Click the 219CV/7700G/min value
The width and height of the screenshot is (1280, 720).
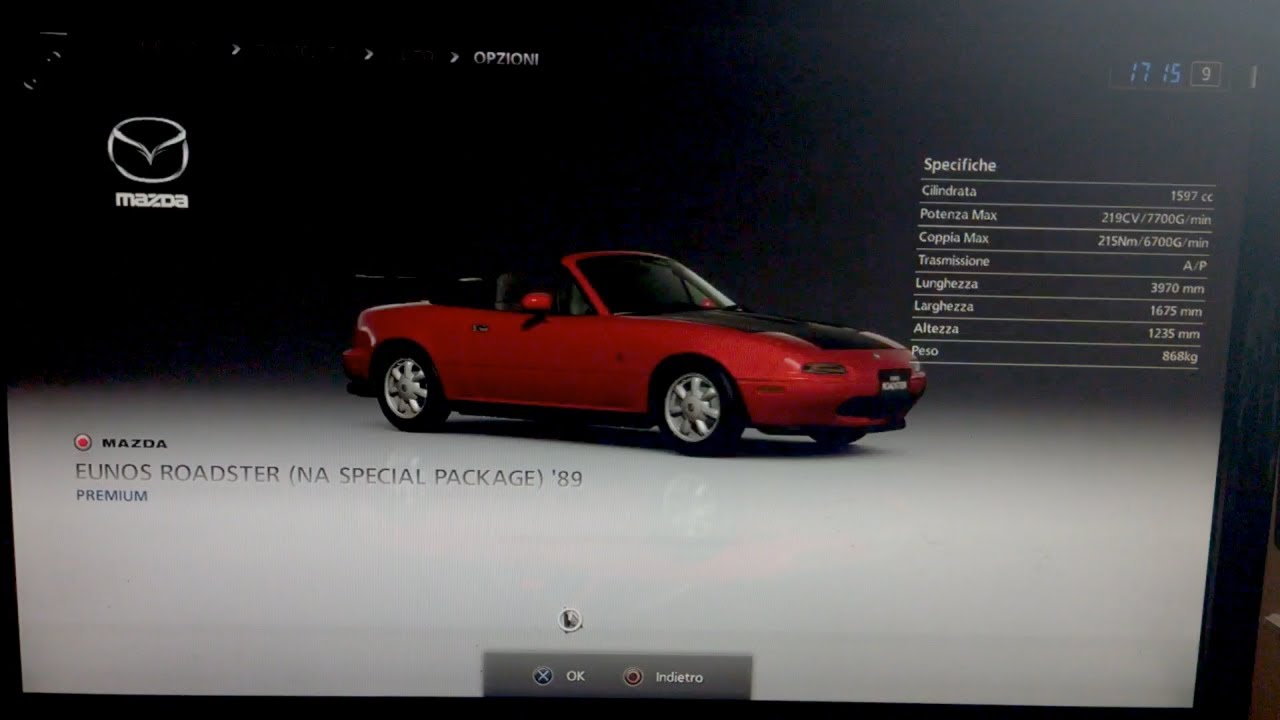click(1157, 219)
